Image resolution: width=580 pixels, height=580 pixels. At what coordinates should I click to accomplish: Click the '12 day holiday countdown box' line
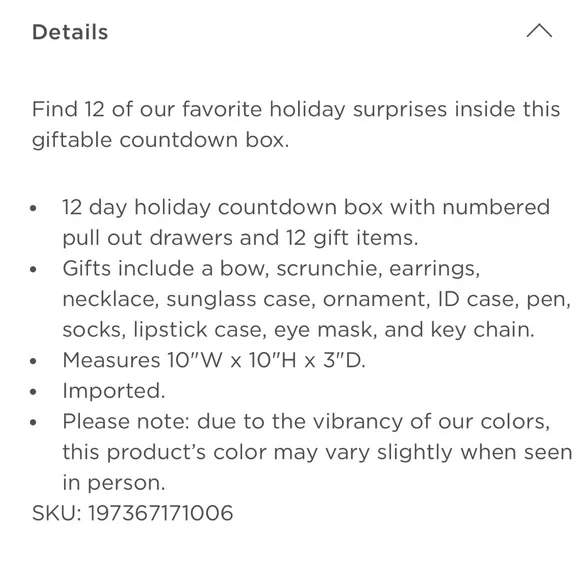(306, 207)
